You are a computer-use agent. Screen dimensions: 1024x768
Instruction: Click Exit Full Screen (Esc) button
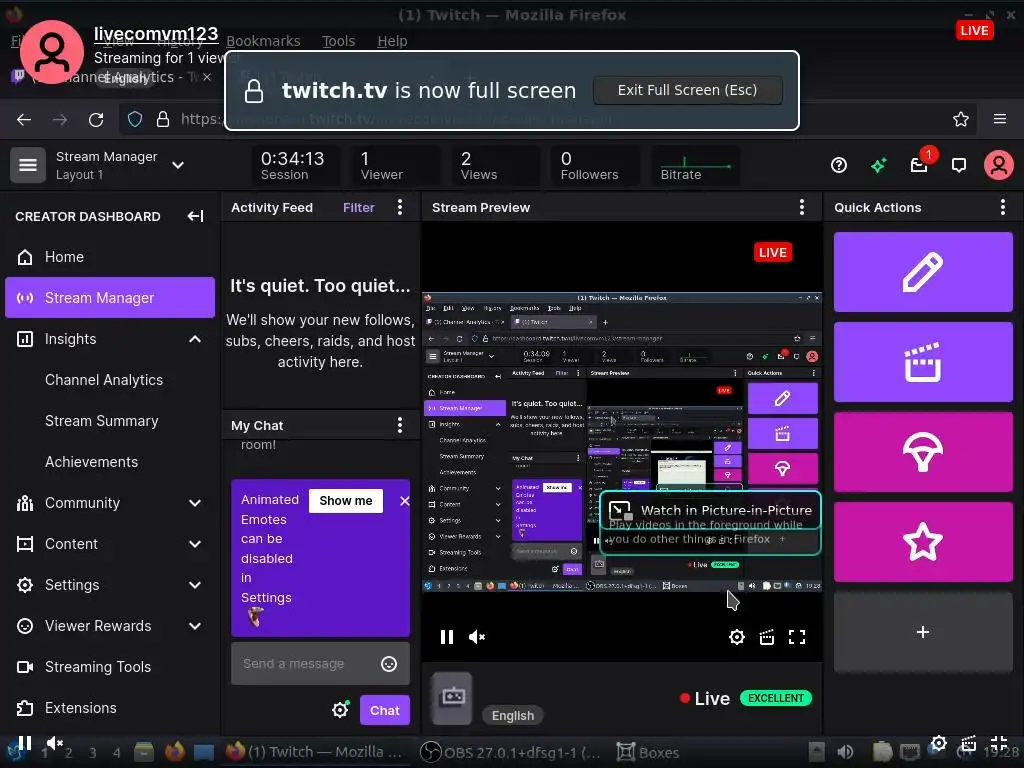pos(688,90)
